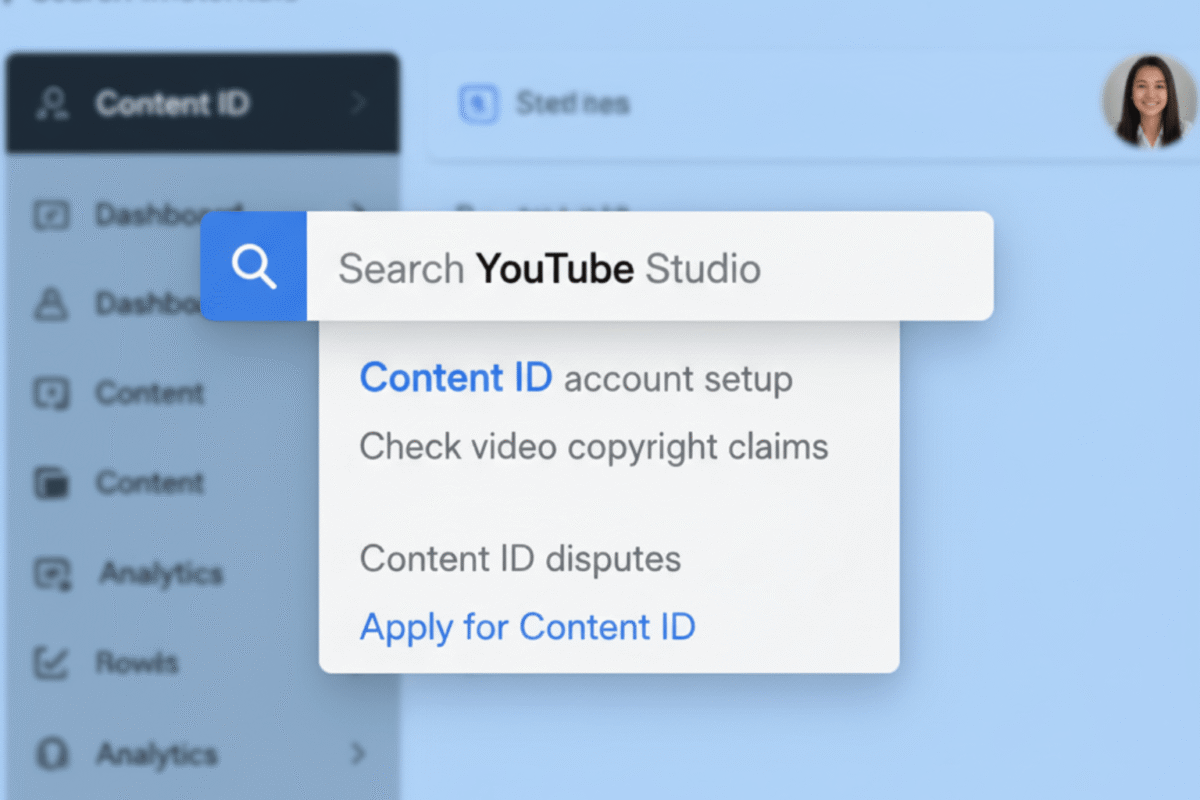1200x800 pixels.
Task: Click Content ID account setup suggestion
Action: click(x=576, y=378)
